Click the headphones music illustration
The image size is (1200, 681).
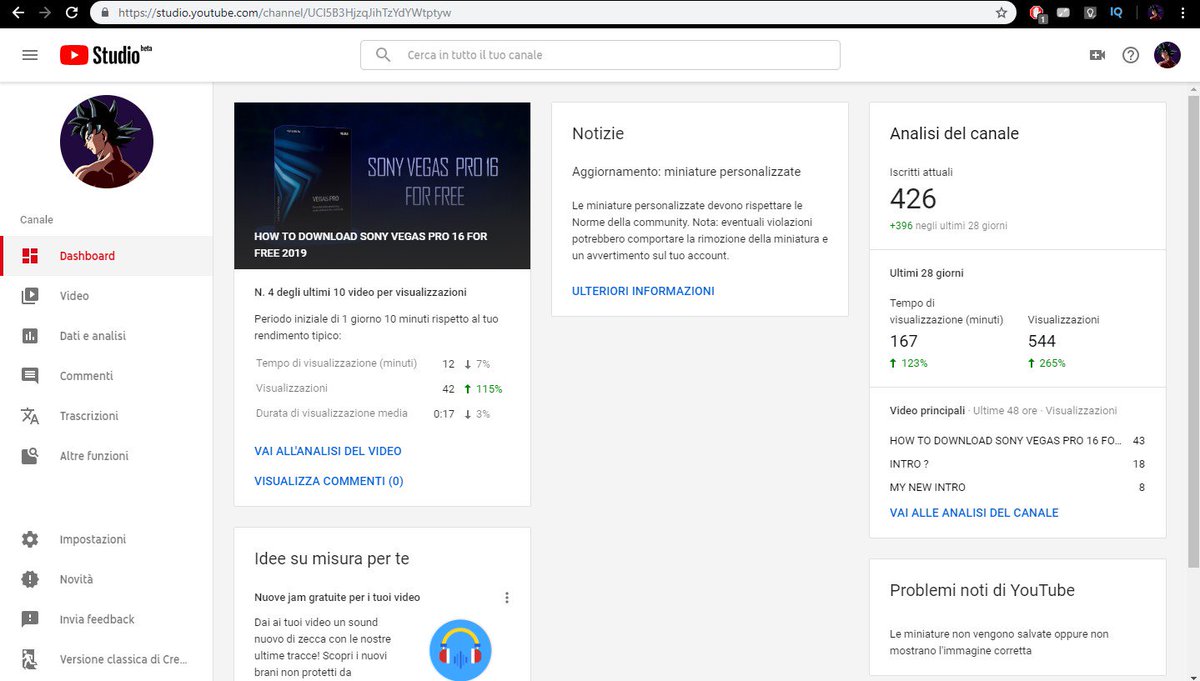point(460,650)
